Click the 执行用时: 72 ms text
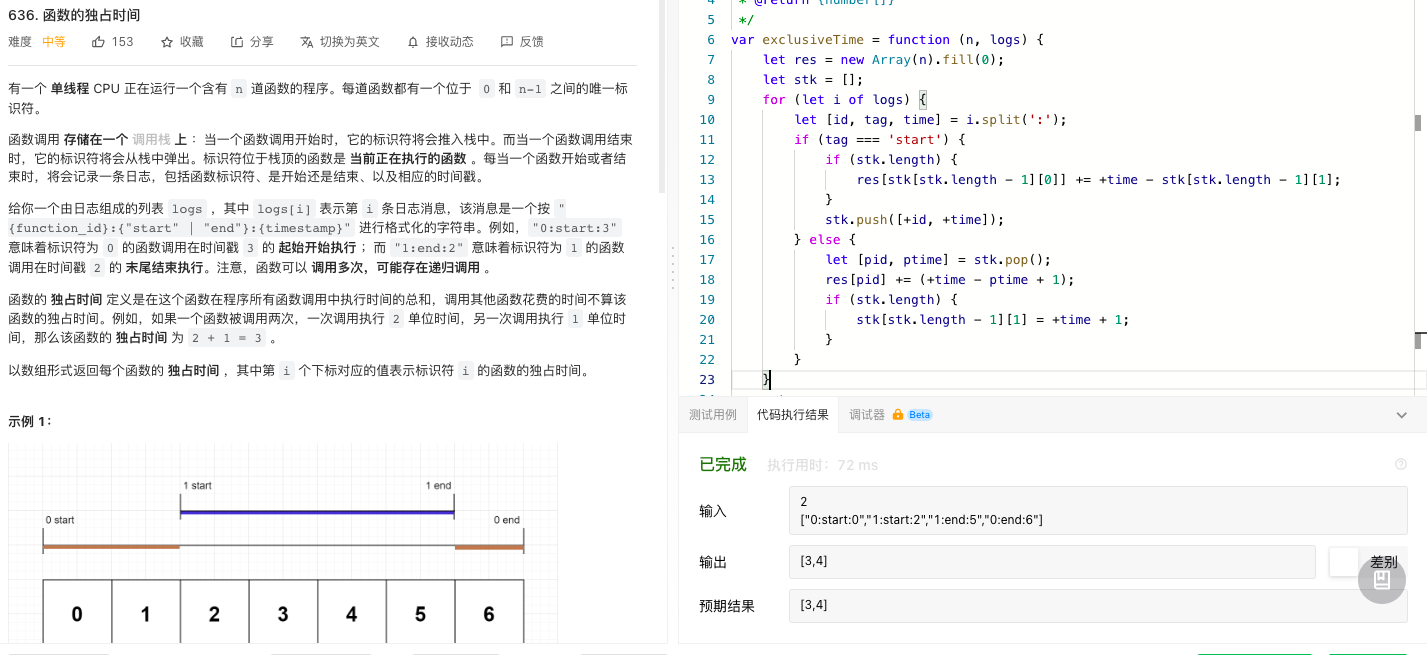The image size is (1427, 655). tap(822, 465)
